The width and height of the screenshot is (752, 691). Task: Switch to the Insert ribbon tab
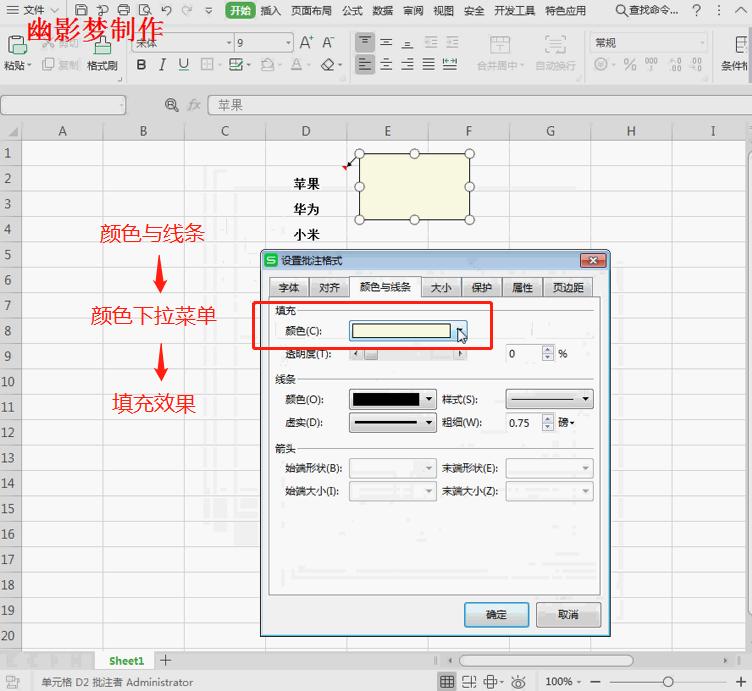click(270, 11)
